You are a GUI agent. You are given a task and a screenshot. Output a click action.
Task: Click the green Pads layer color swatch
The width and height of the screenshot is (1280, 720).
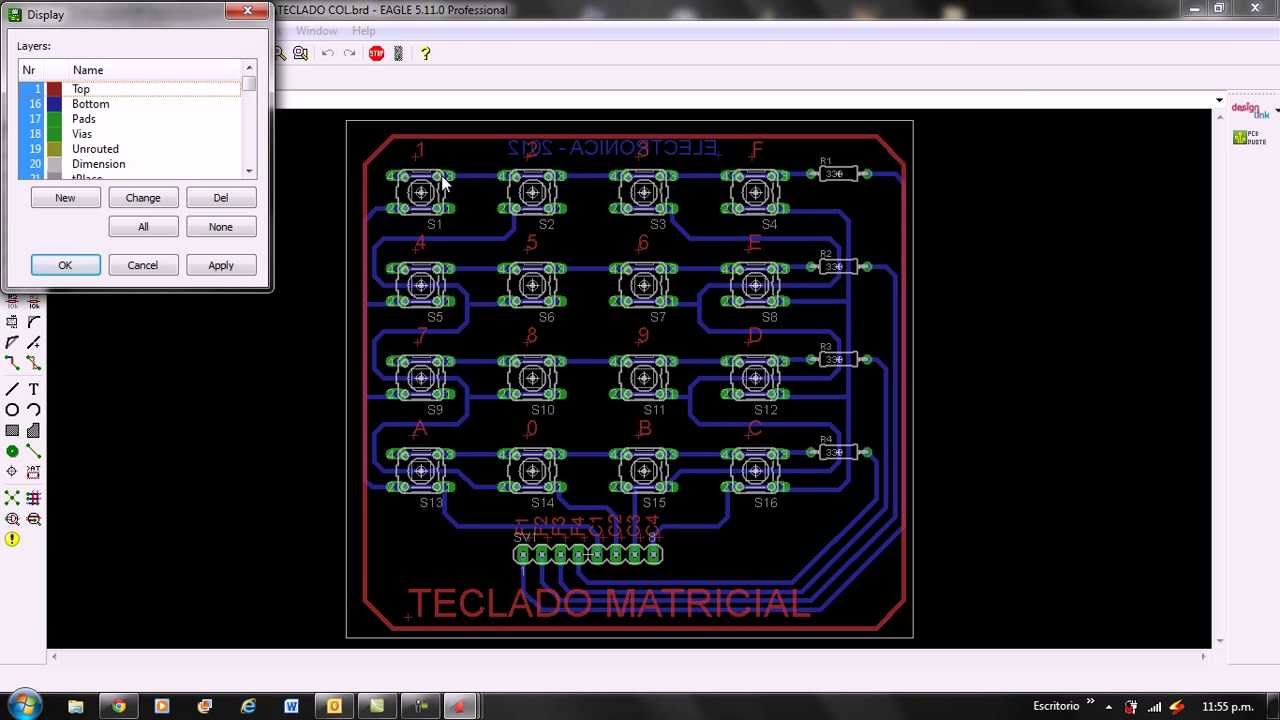coord(54,119)
